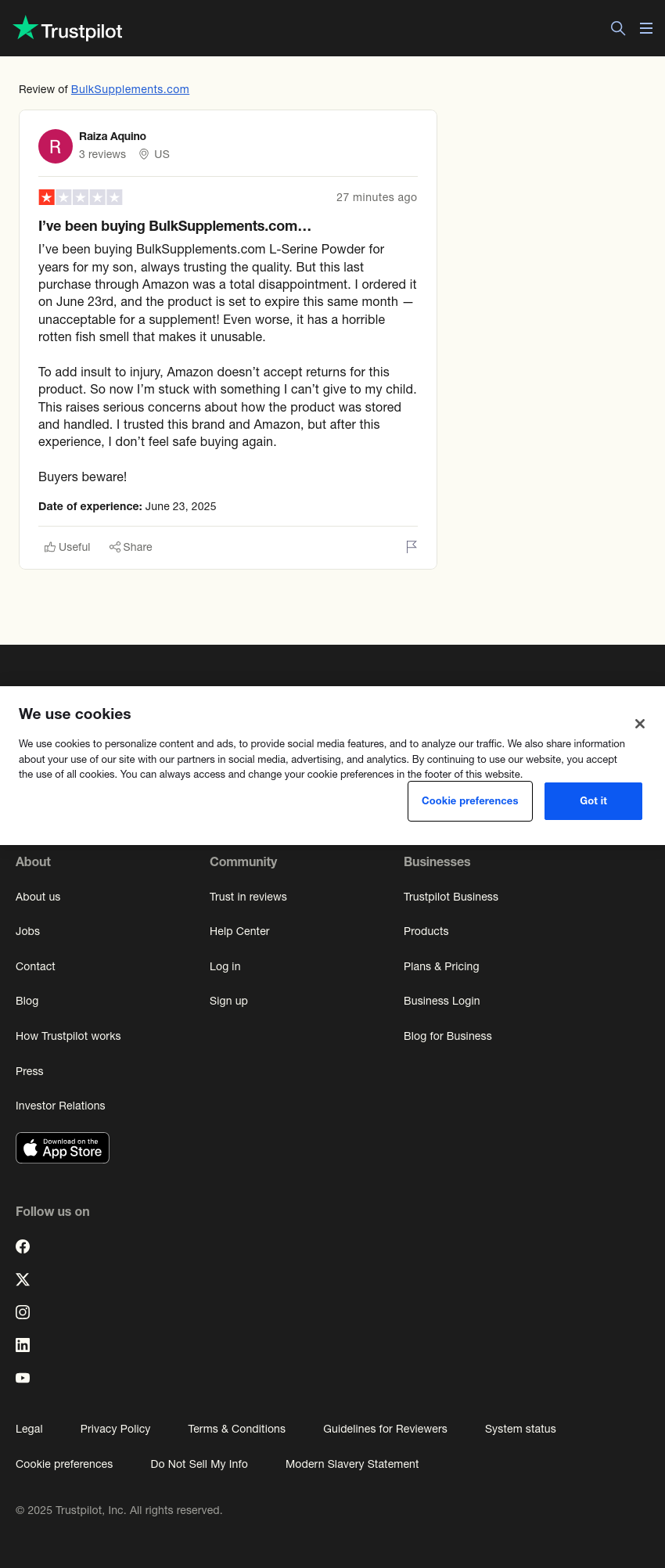
Task: Open Investor Relations link
Action: 60,1106
